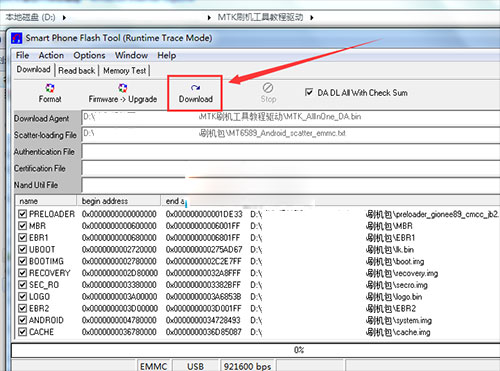Click MTK刷机工具教程驱动 folder in address bar
The width and height of the screenshot is (500, 371).
260,17
